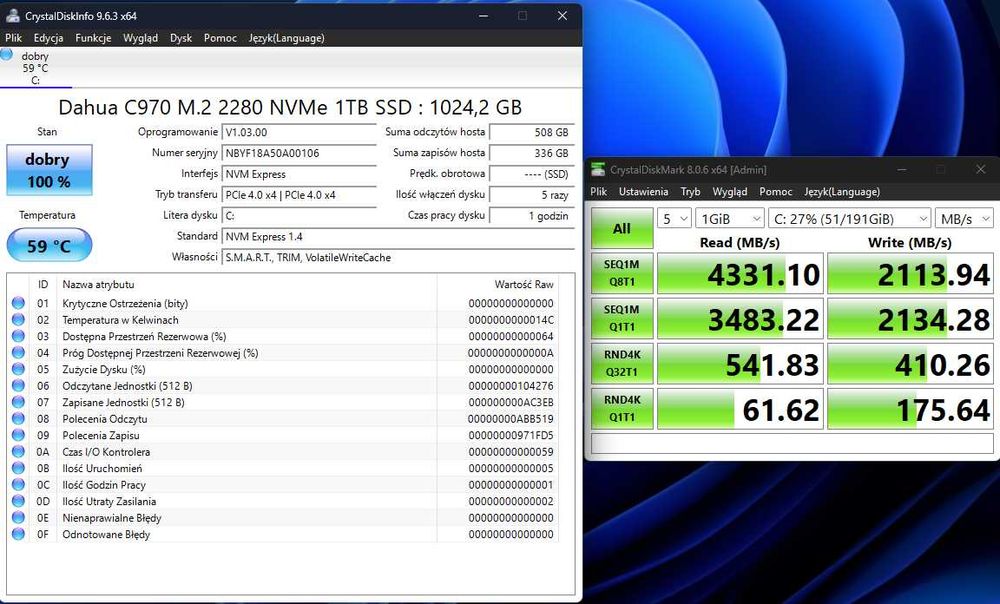Click status orb for attribute 04 Próg Dostępnej Przestrzeni
Image resolution: width=1000 pixels, height=604 pixels.
tap(18, 353)
